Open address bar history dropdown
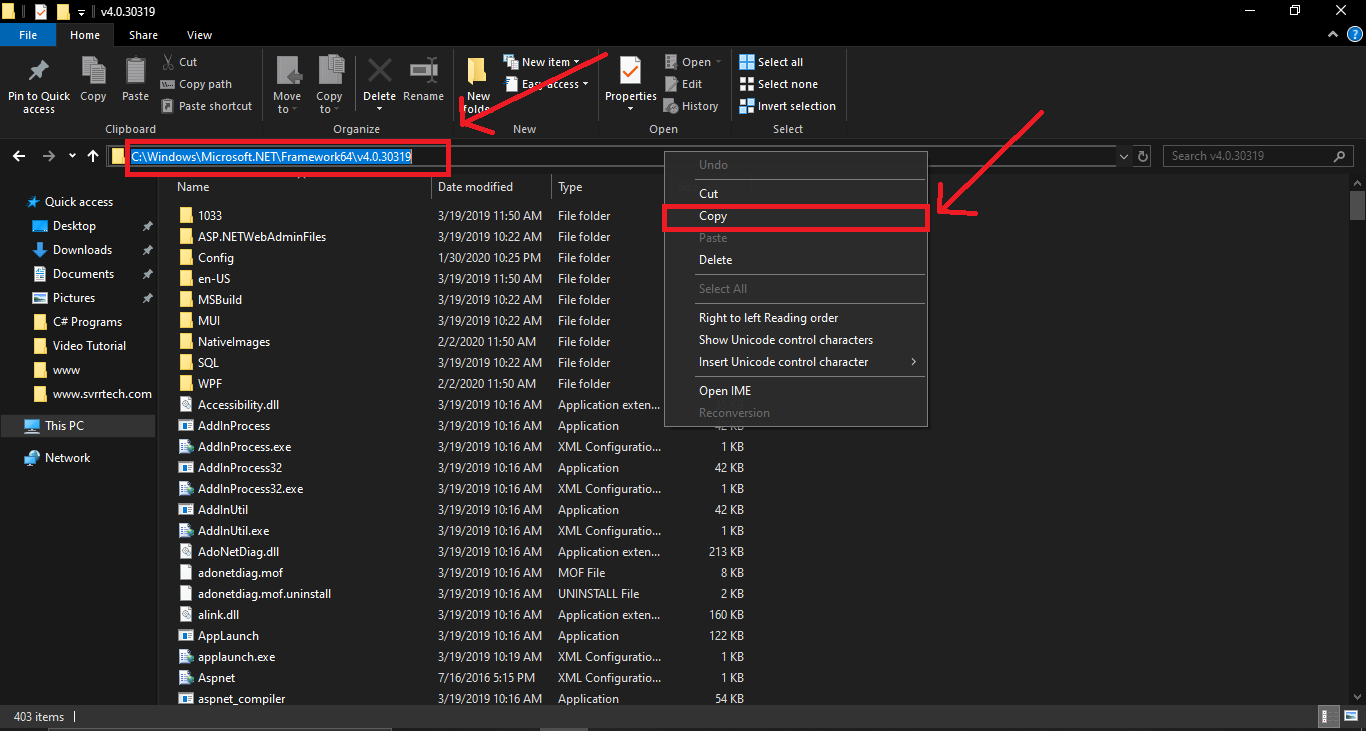The height and width of the screenshot is (731, 1366). [1124, 156]
